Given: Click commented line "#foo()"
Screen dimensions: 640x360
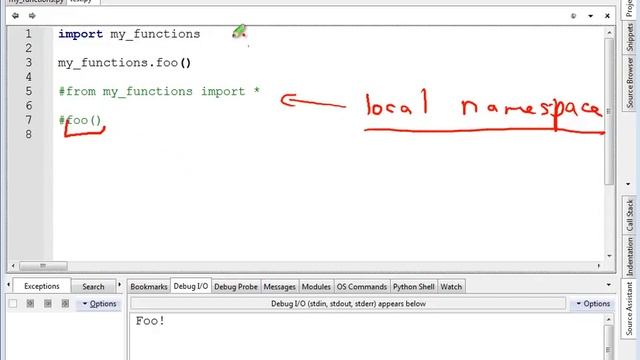Looking at the screenshot, I should tap(80, 120).
